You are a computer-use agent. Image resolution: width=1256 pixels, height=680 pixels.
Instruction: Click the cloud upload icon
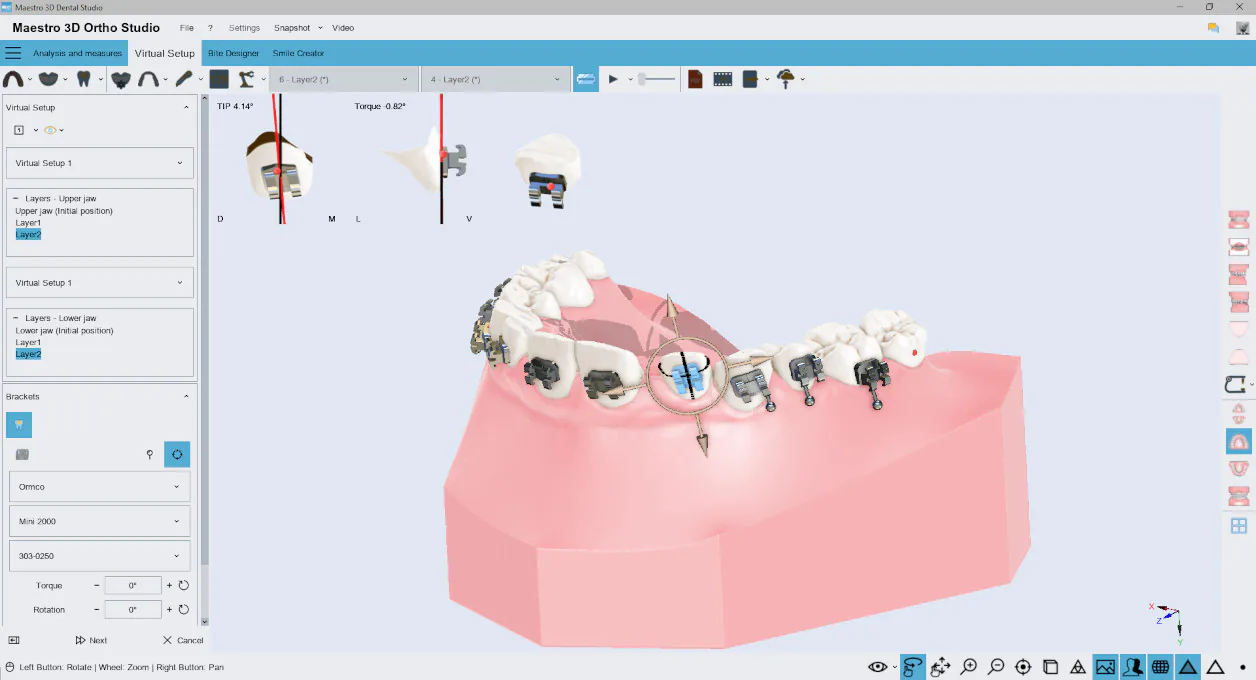(x=786, y=79)
